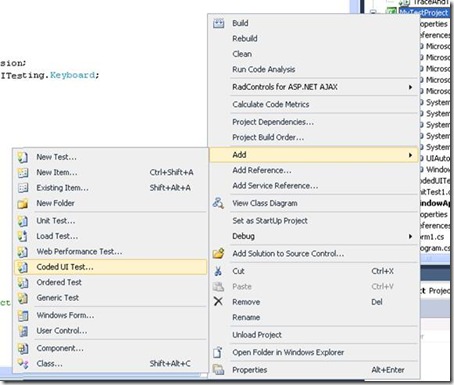Expand the RadControls for ASP.NET AJAX submenu arrow
Viewport: 454px width, 385px height.
coord(410,87)
